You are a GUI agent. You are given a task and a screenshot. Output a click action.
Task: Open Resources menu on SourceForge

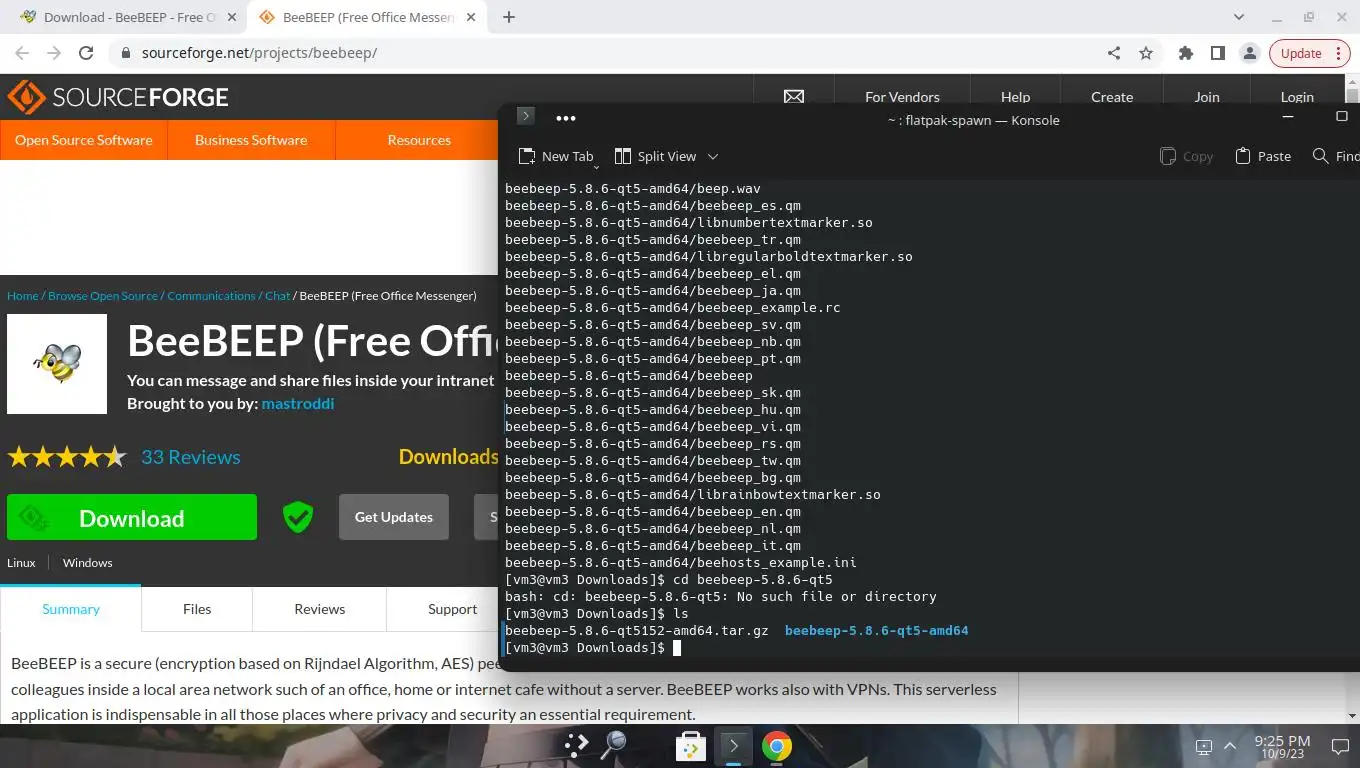point(419,140)
